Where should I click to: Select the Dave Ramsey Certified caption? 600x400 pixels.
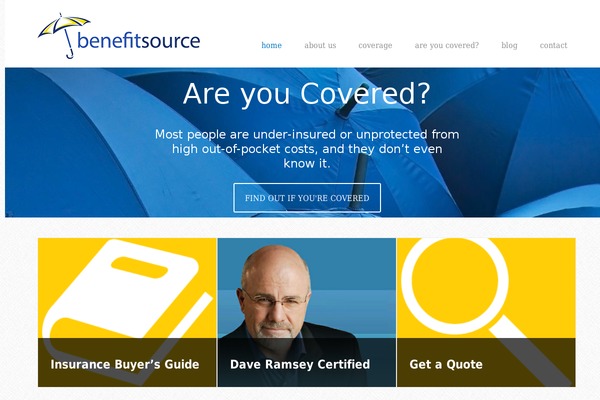[x=300, y=364]
